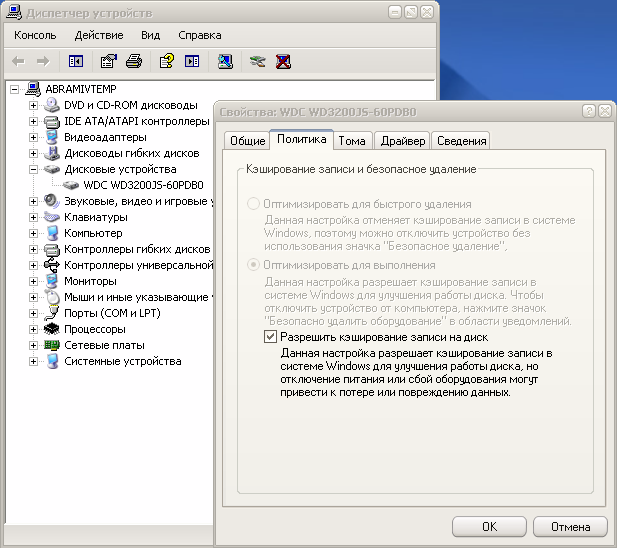This screenshot has height=548, width=617.
Task: Click the IDE ATA/ATAPI controllers icon
Action: [x=52, y=122]
